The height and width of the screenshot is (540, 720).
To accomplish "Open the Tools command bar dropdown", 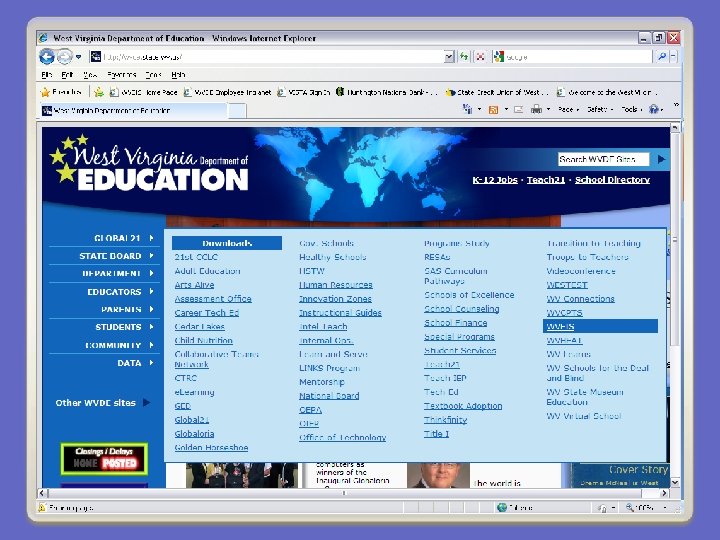I will 631,110.
